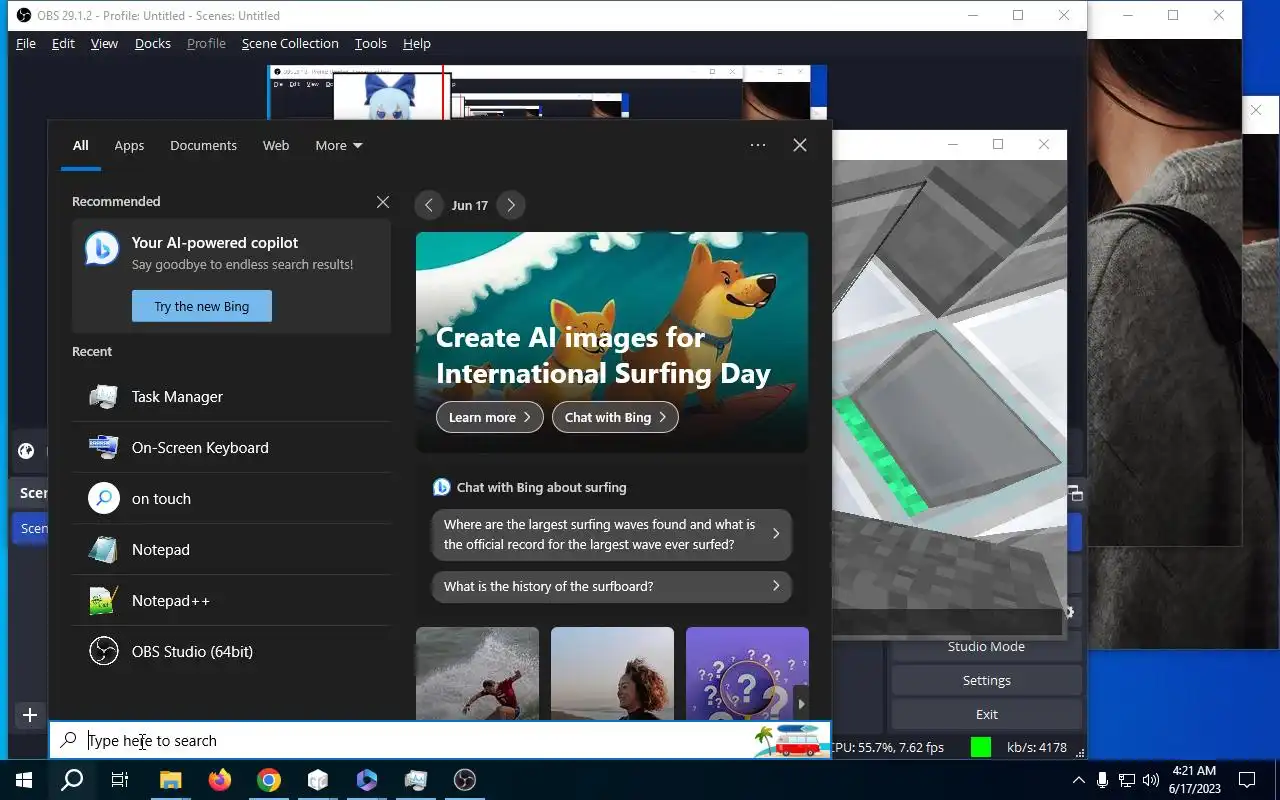1280x800 pixels.
Task: Open Firefox from the taskbar
Action: (x=219, y=780)
